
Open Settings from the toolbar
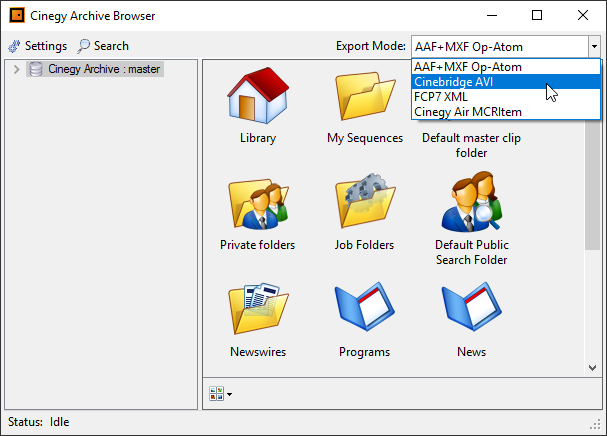point(38,46)
